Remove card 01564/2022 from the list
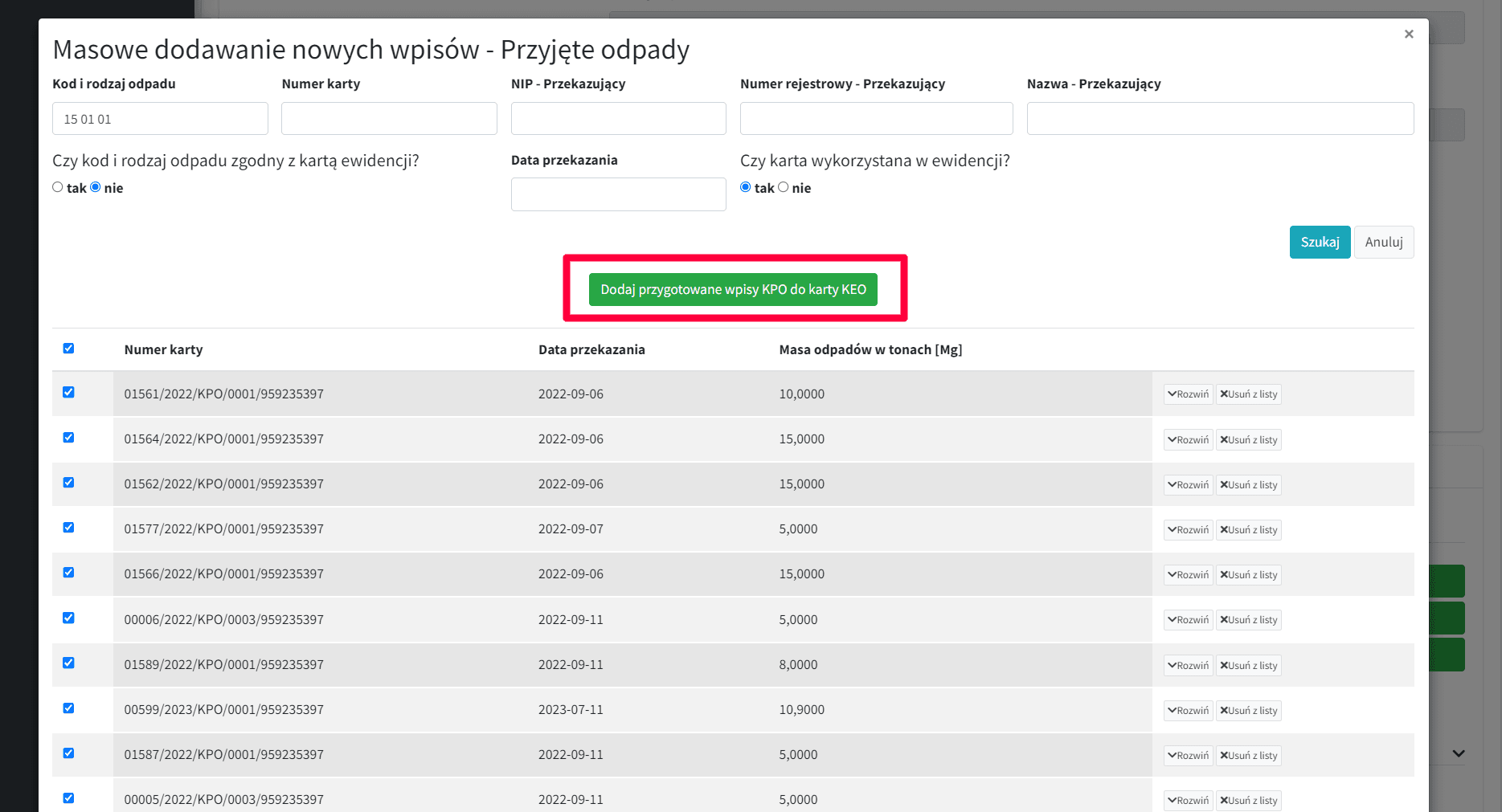 click(1248, 439)
